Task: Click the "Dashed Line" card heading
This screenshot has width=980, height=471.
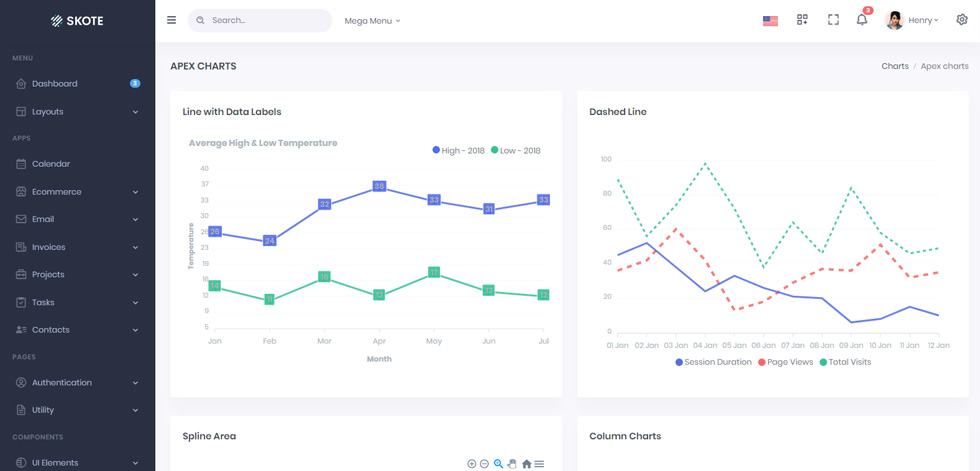Action: (x=618, y=112)
